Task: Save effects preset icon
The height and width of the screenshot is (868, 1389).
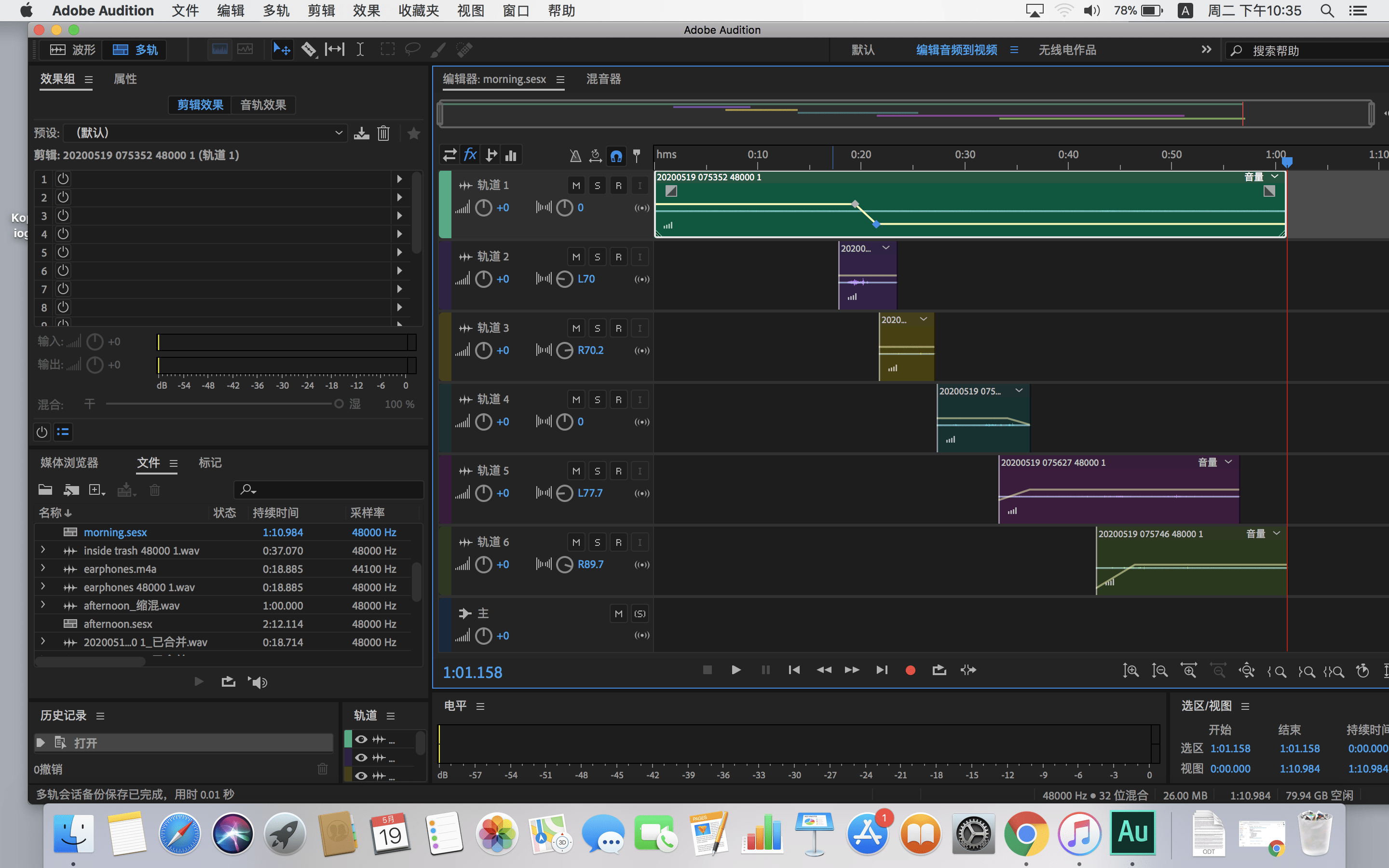Action: (362, 133)
